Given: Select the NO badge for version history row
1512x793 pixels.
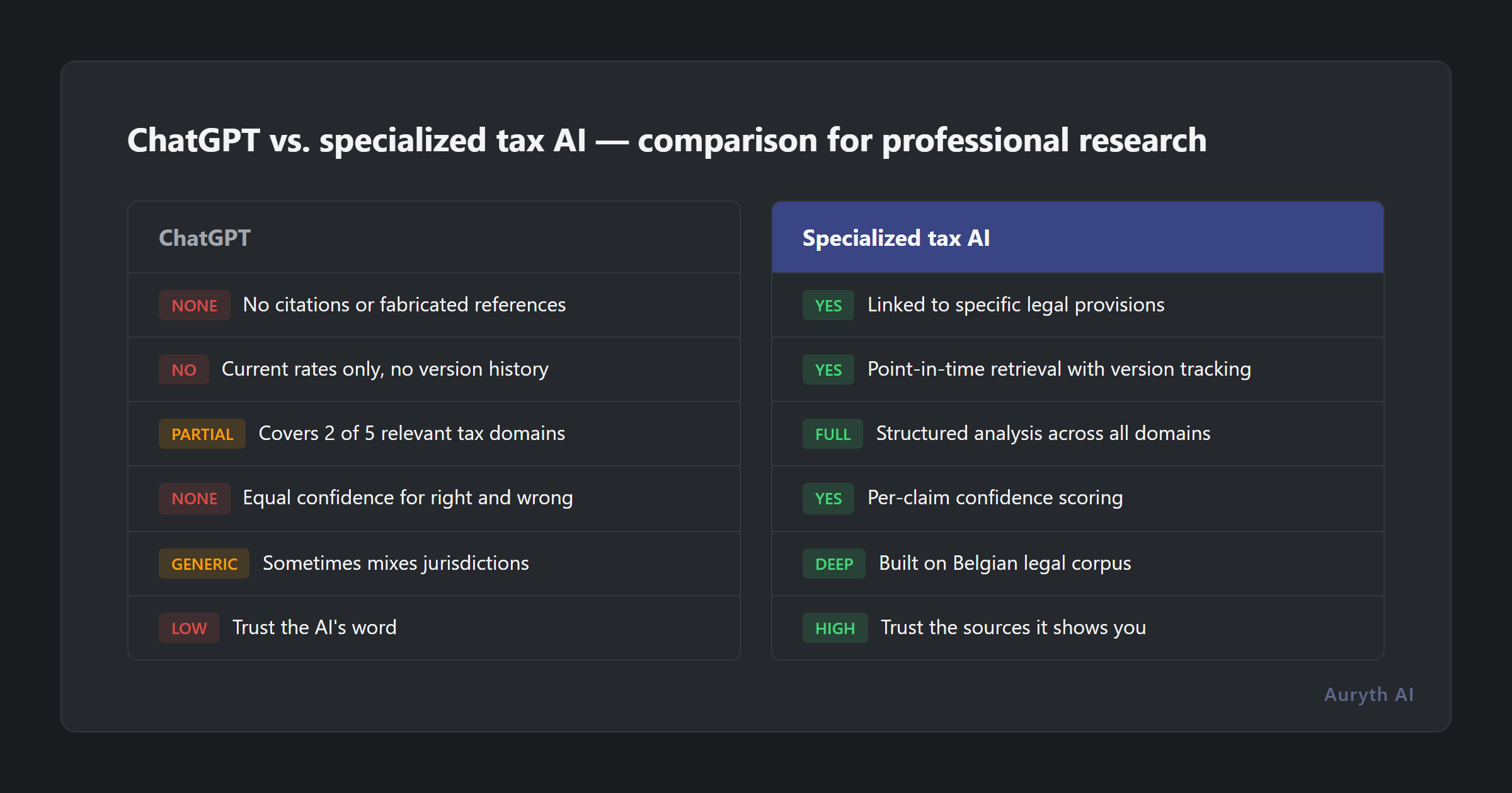Looking at the screenshot, I should 183,369.
